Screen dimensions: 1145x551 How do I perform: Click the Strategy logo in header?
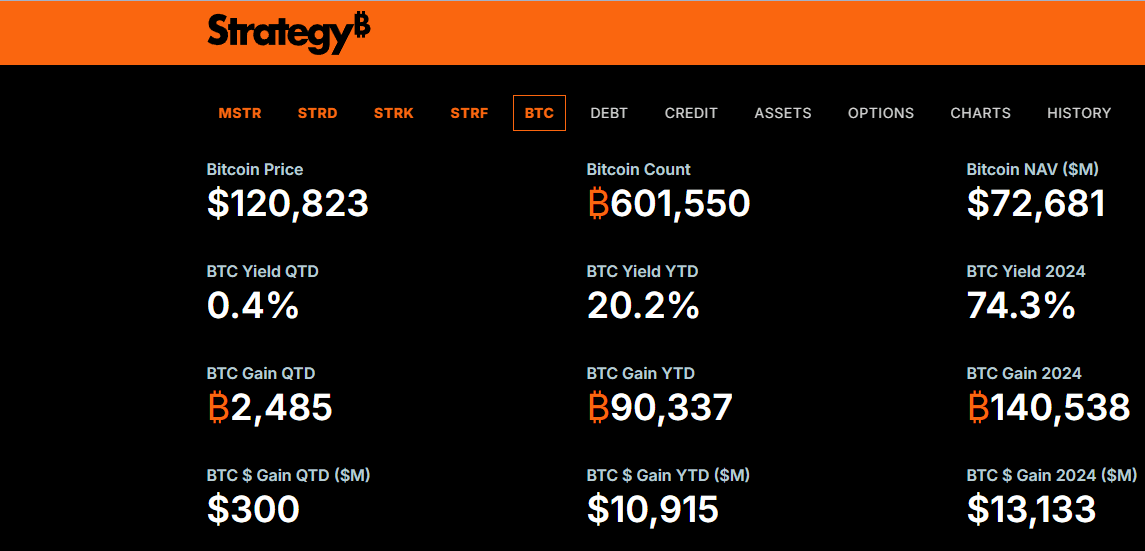(x=288, y=33)
